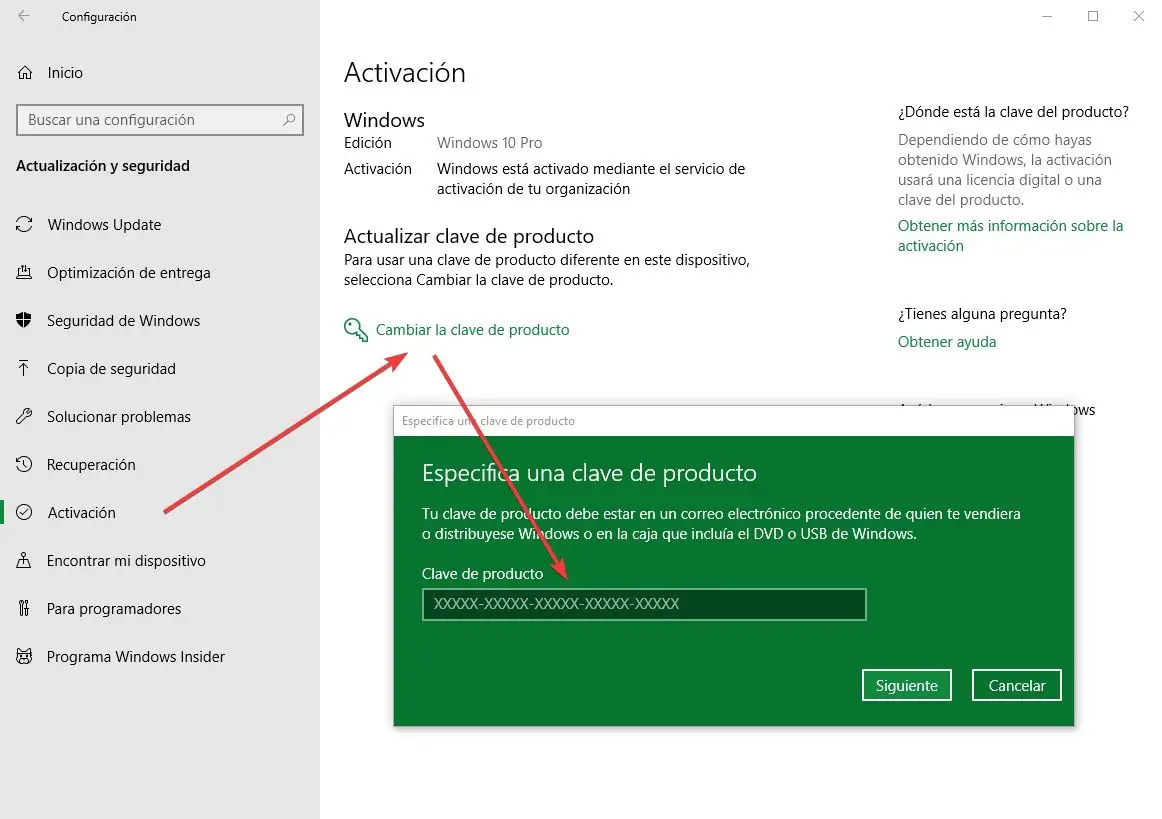Close the Configuración window

click(x=1138, y=16)
